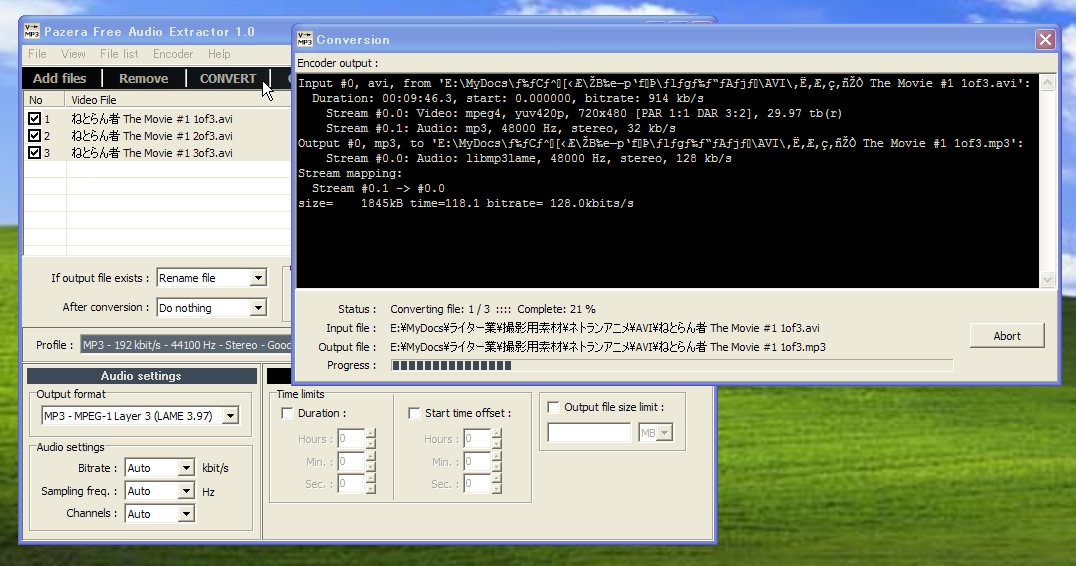Open the View menu

coord(73,54)
